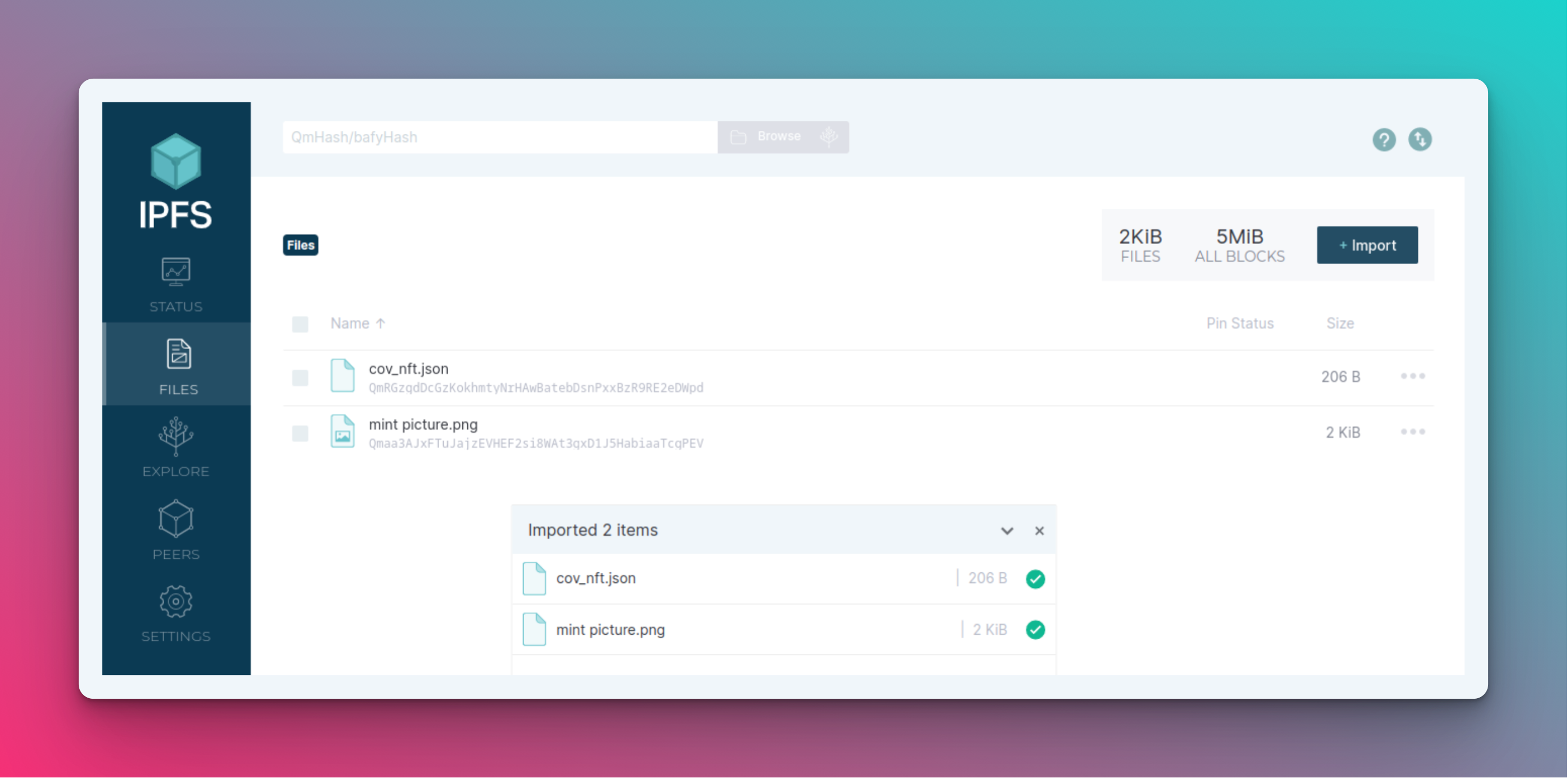This screenshot has height=778, width=1568.
Task: Click the help question mark icon
Action: click(x=1384, y=139)
